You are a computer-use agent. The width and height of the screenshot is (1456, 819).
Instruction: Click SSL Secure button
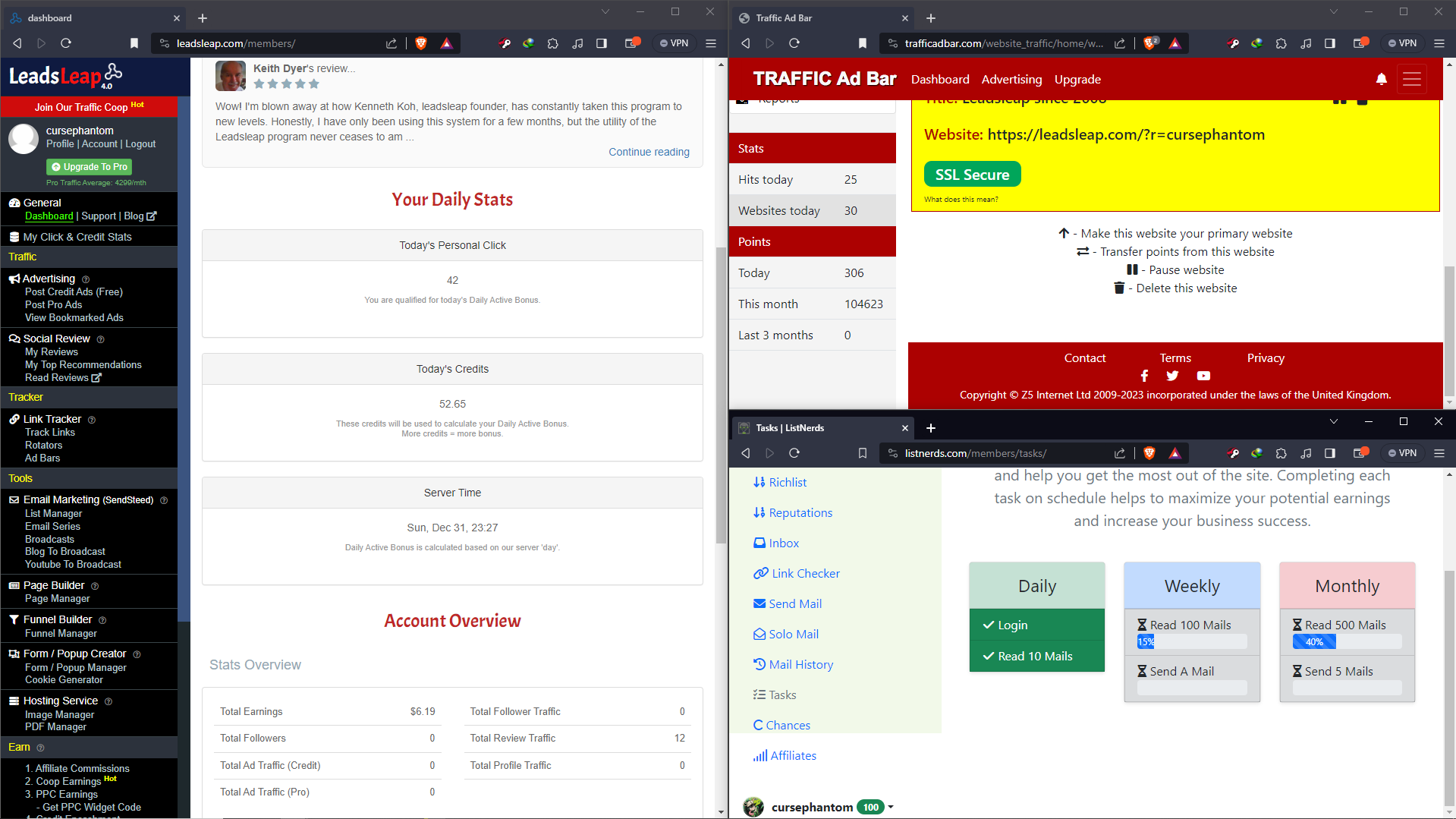point(972,175)
